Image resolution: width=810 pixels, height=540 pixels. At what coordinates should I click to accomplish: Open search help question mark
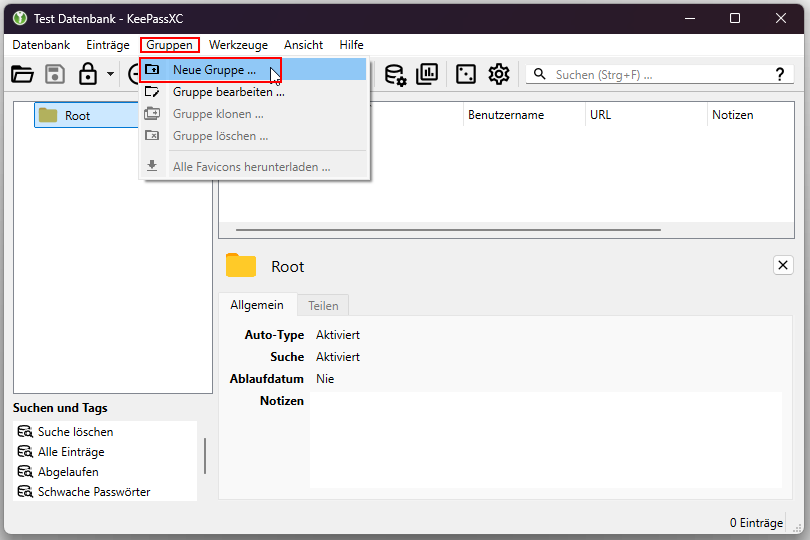(780, 74)
